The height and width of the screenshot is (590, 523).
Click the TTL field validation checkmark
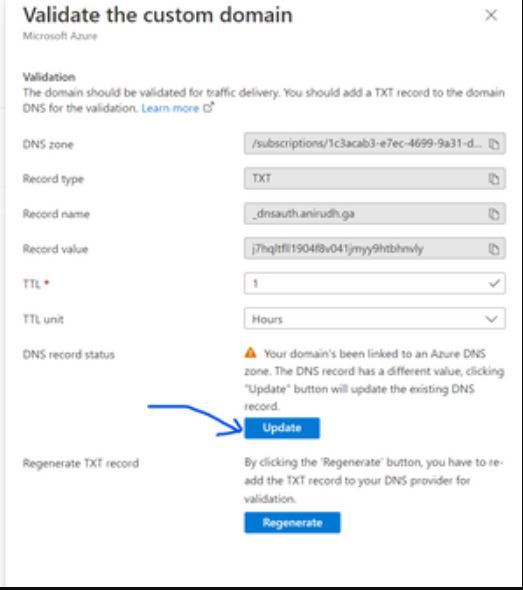pos(494,283)
